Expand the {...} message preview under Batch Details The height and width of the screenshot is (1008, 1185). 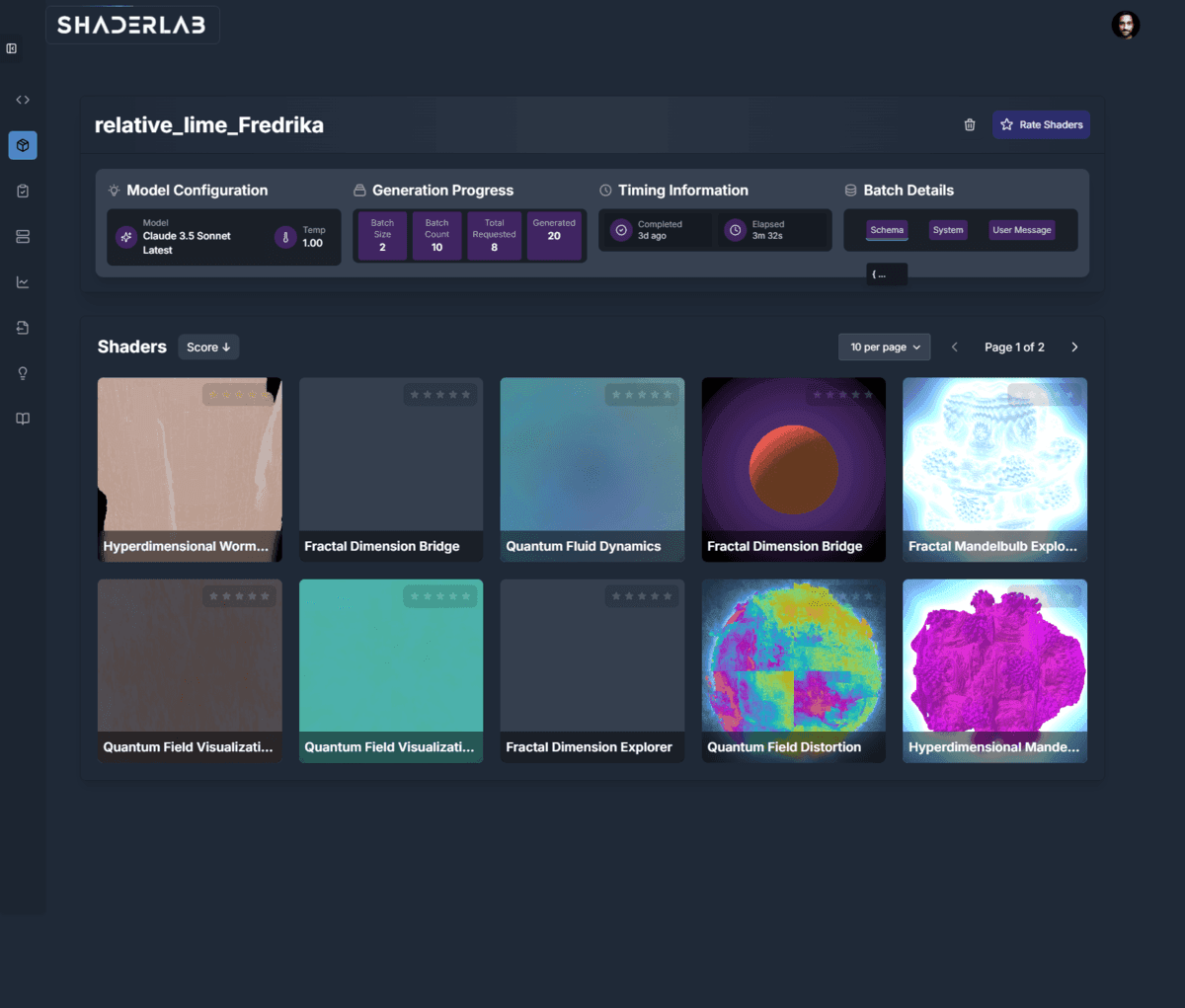(886, 273)
